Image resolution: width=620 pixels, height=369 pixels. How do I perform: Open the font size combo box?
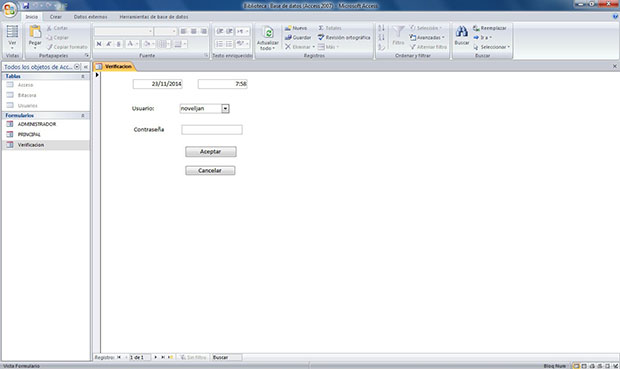[166, 31]
